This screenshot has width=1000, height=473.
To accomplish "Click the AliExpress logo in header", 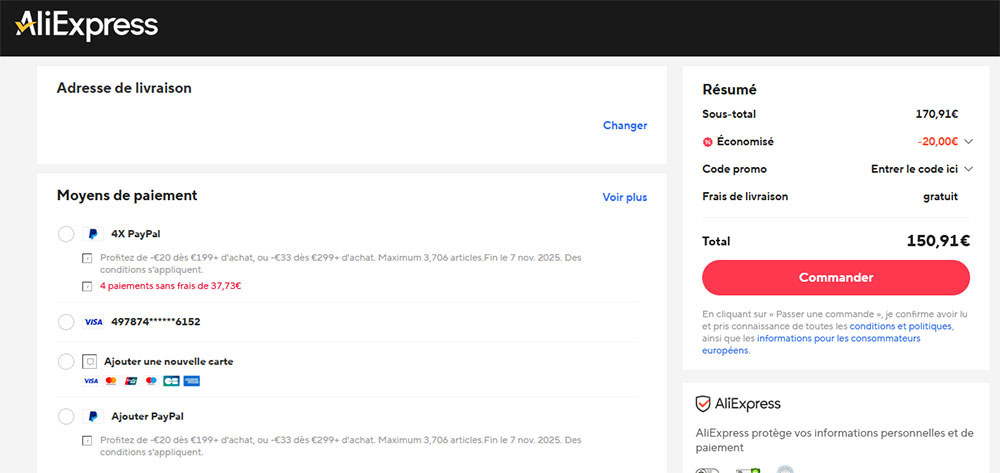I will [86, 27].
